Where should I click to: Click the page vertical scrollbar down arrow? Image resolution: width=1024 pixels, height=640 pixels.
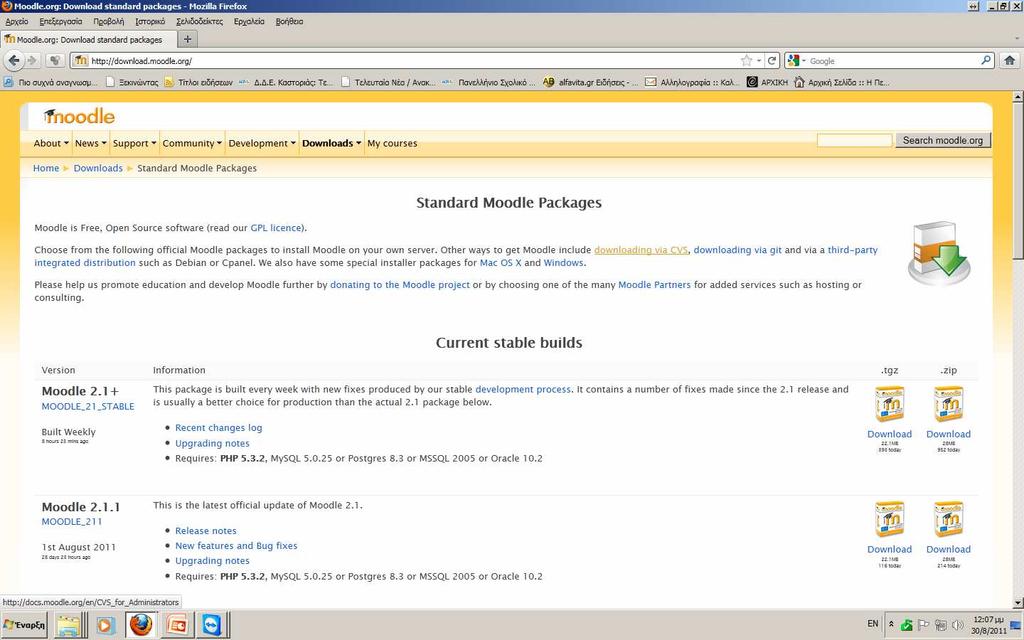point(1017,602)
